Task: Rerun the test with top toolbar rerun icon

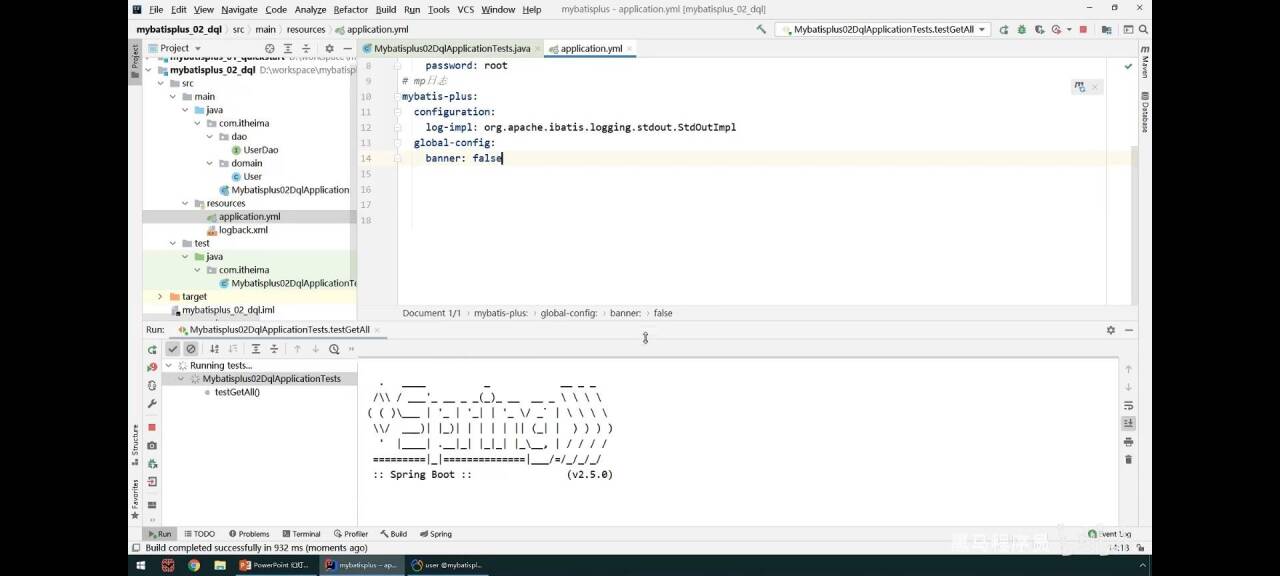Action: [x=1003, y=30]
